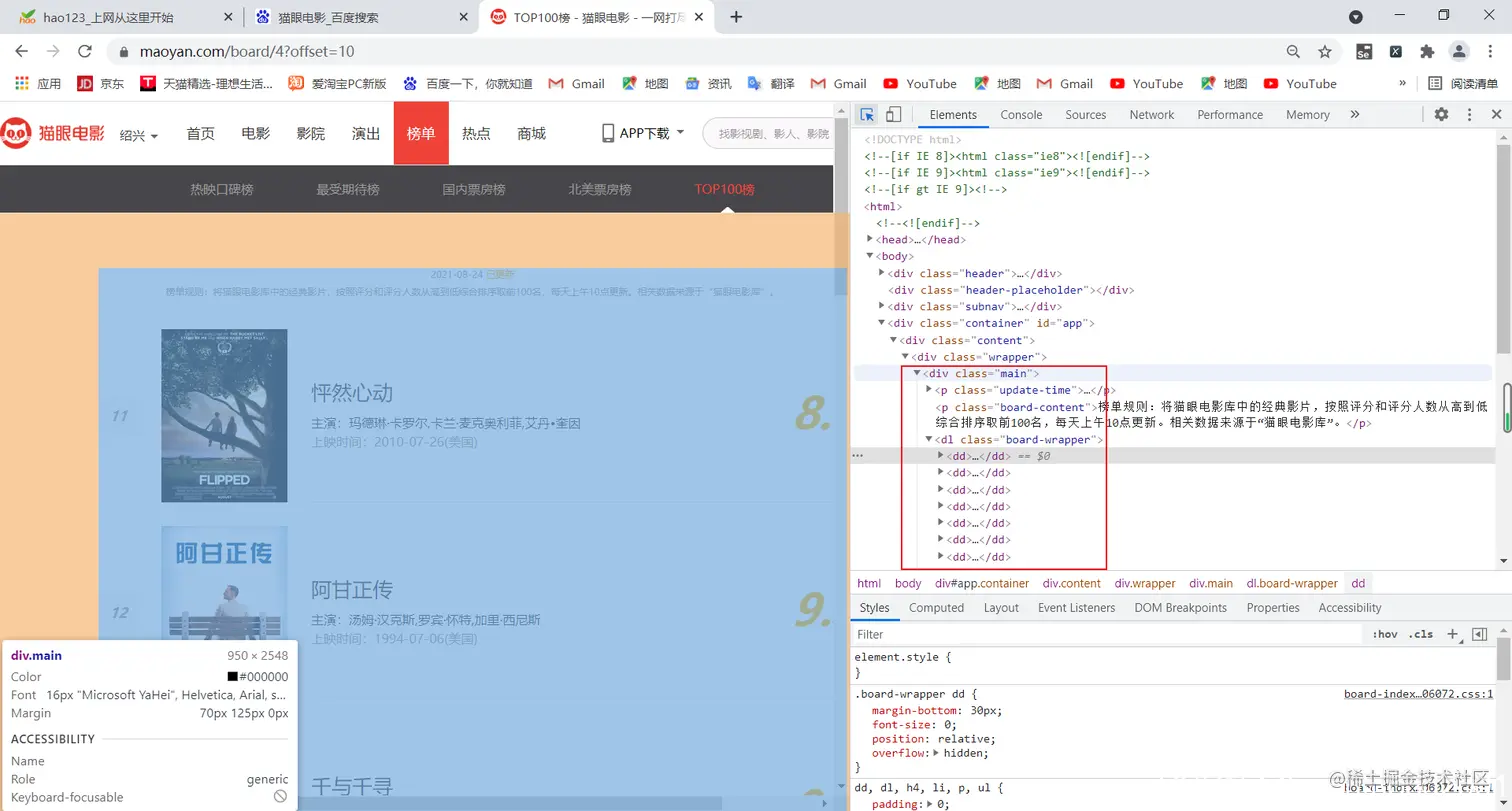Image resolution: width=1512 pixels, height=811 pixels.
Task: Expand the div class header node
Action: pos(881,273)
